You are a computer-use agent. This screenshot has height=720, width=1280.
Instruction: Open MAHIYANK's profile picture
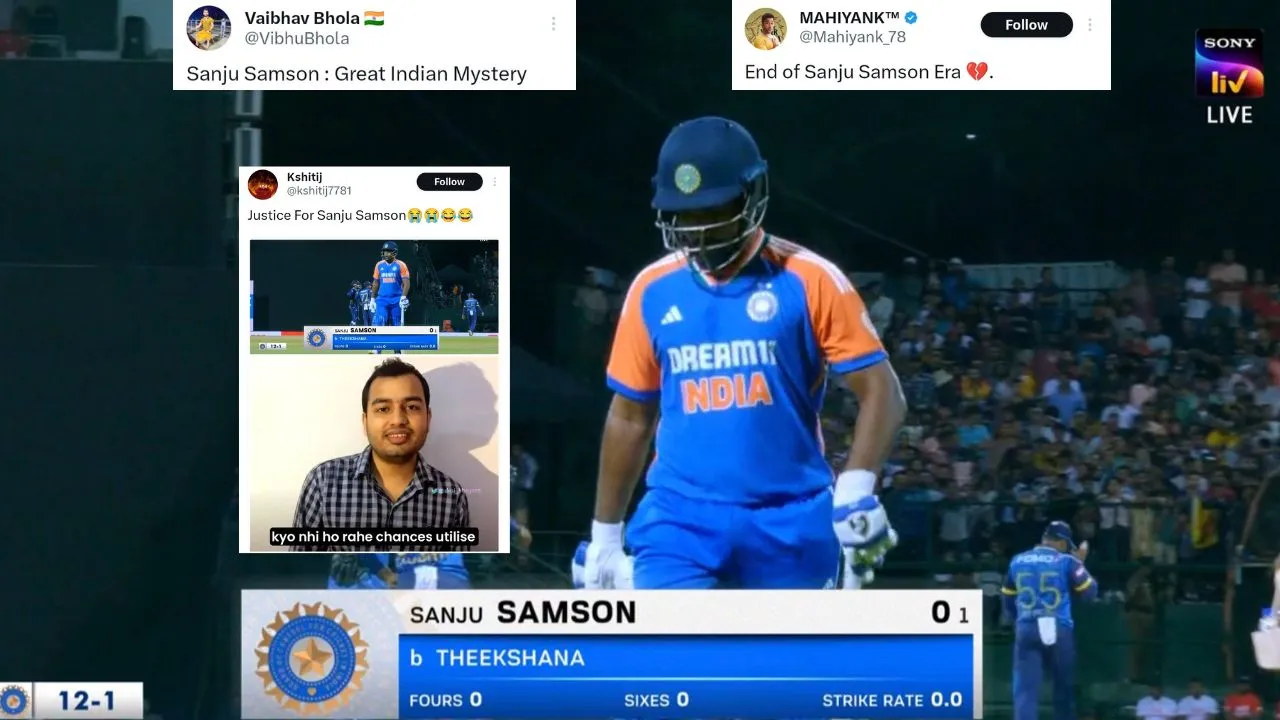point(765,29)
